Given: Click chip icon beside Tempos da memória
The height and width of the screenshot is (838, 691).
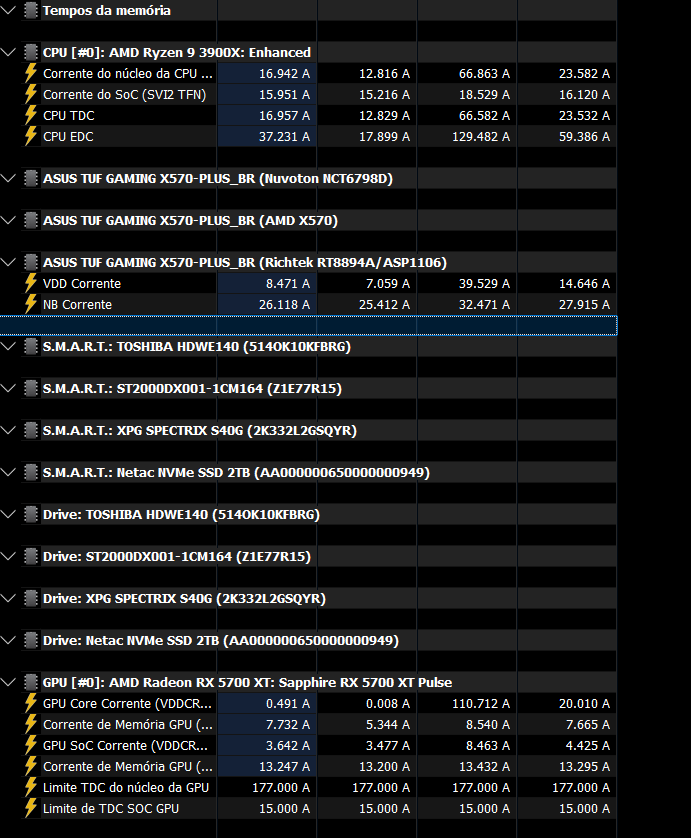Looking at the screenshot, I should coord(31,10).
